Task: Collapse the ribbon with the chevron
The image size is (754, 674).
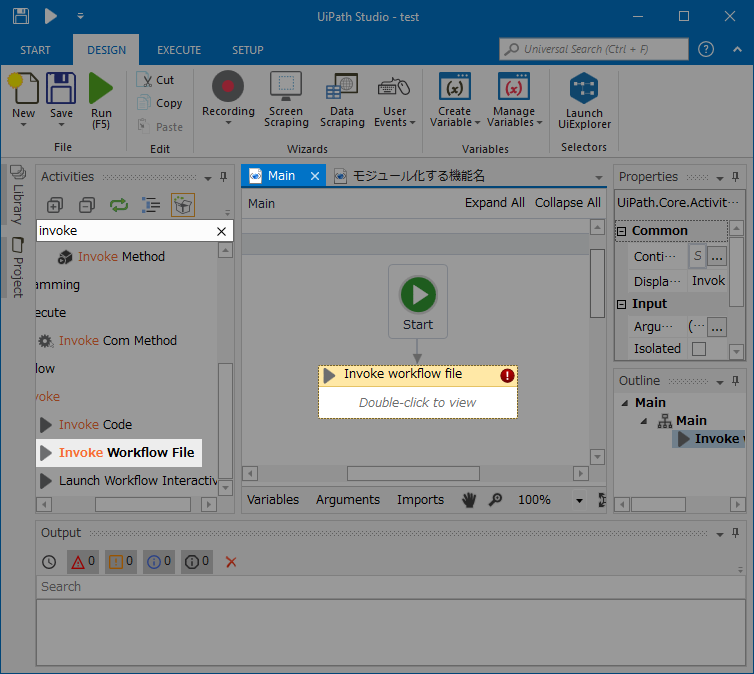Action: coord(737,49)
